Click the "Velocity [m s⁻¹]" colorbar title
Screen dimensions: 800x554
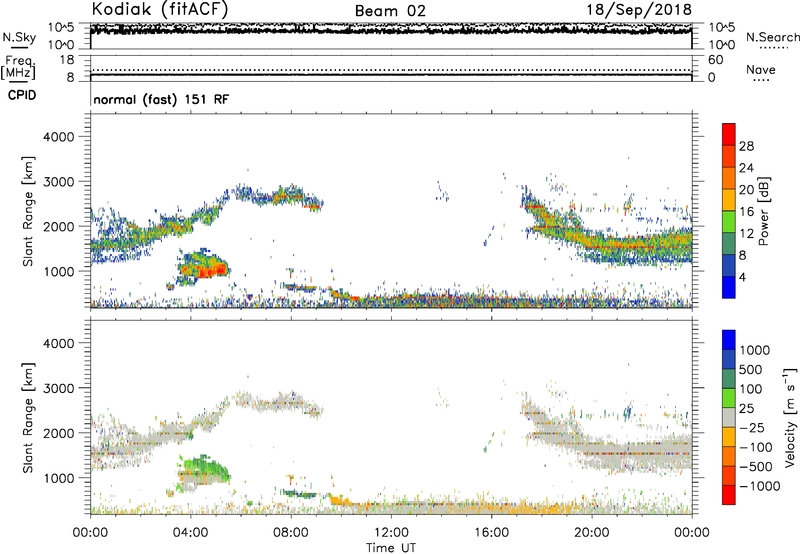pyautogui.click(x=790, y=416)
